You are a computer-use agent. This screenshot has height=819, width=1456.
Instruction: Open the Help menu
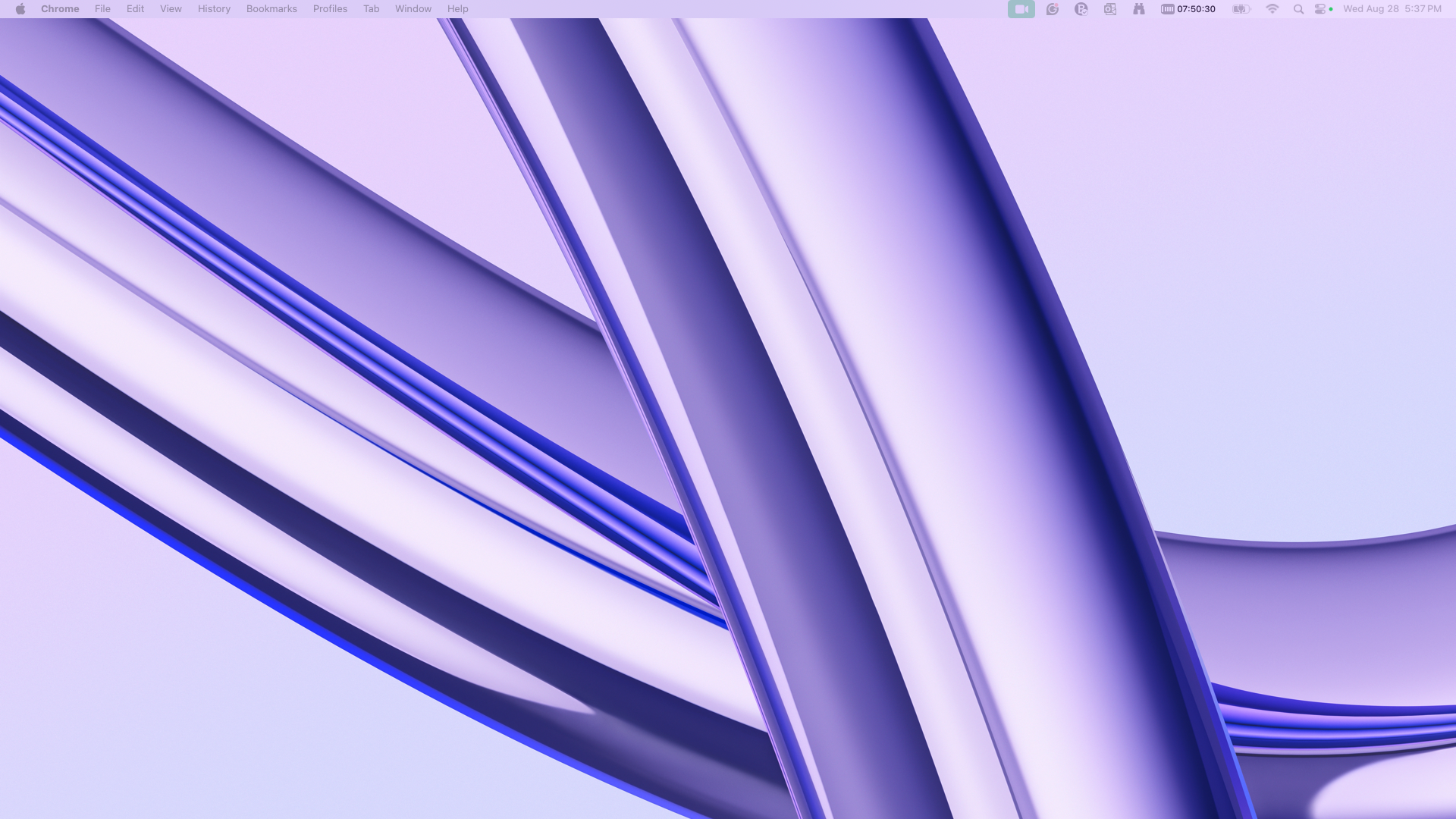pyautogui.click(x=457, y=9)
